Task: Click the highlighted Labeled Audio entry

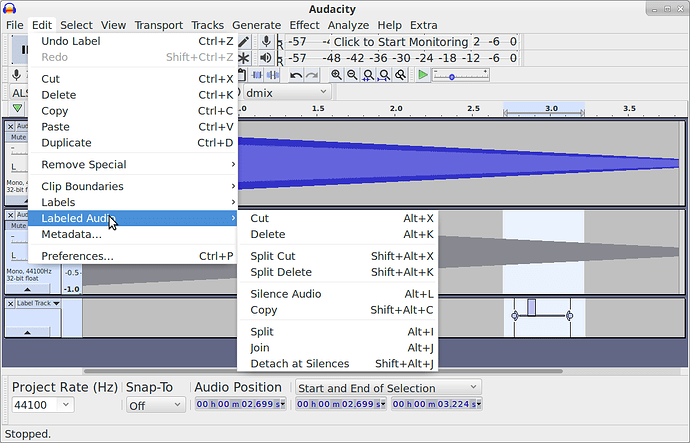Action: pyautogui.click(x=133, y=218)
